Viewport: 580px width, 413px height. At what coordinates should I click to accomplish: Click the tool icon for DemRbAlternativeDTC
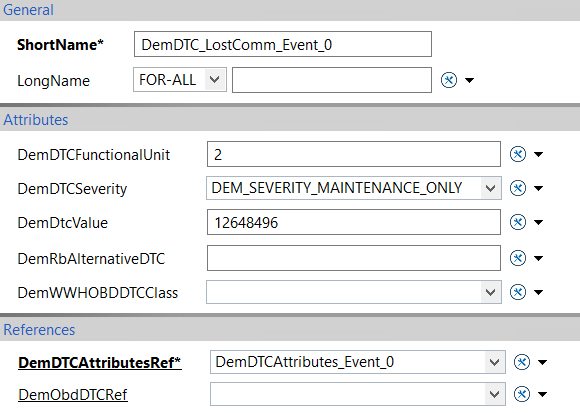coord(517,258)
